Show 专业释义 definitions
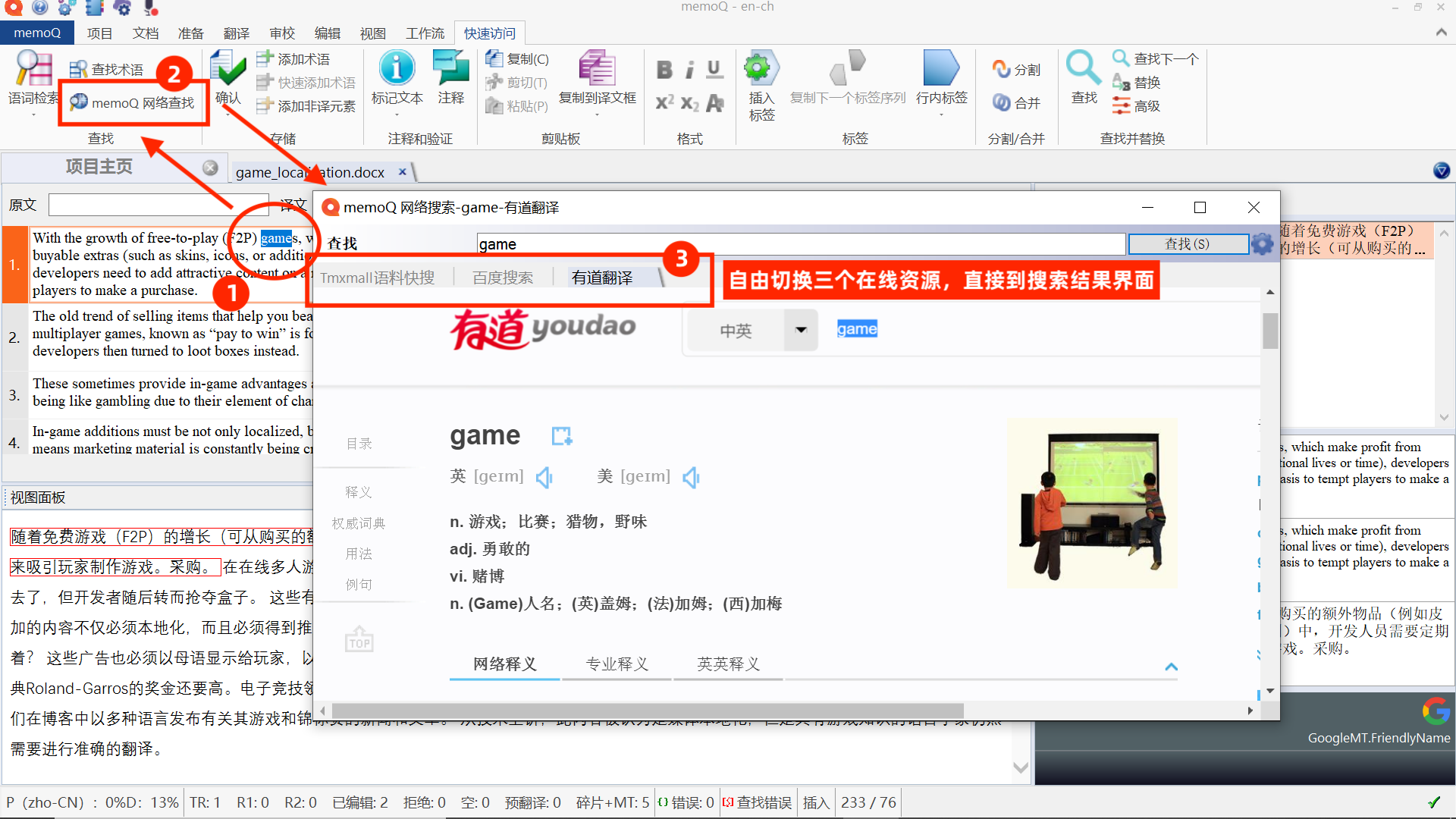Image resolution: width=1456 pixels, height=819 pixels. coord(617,664)
